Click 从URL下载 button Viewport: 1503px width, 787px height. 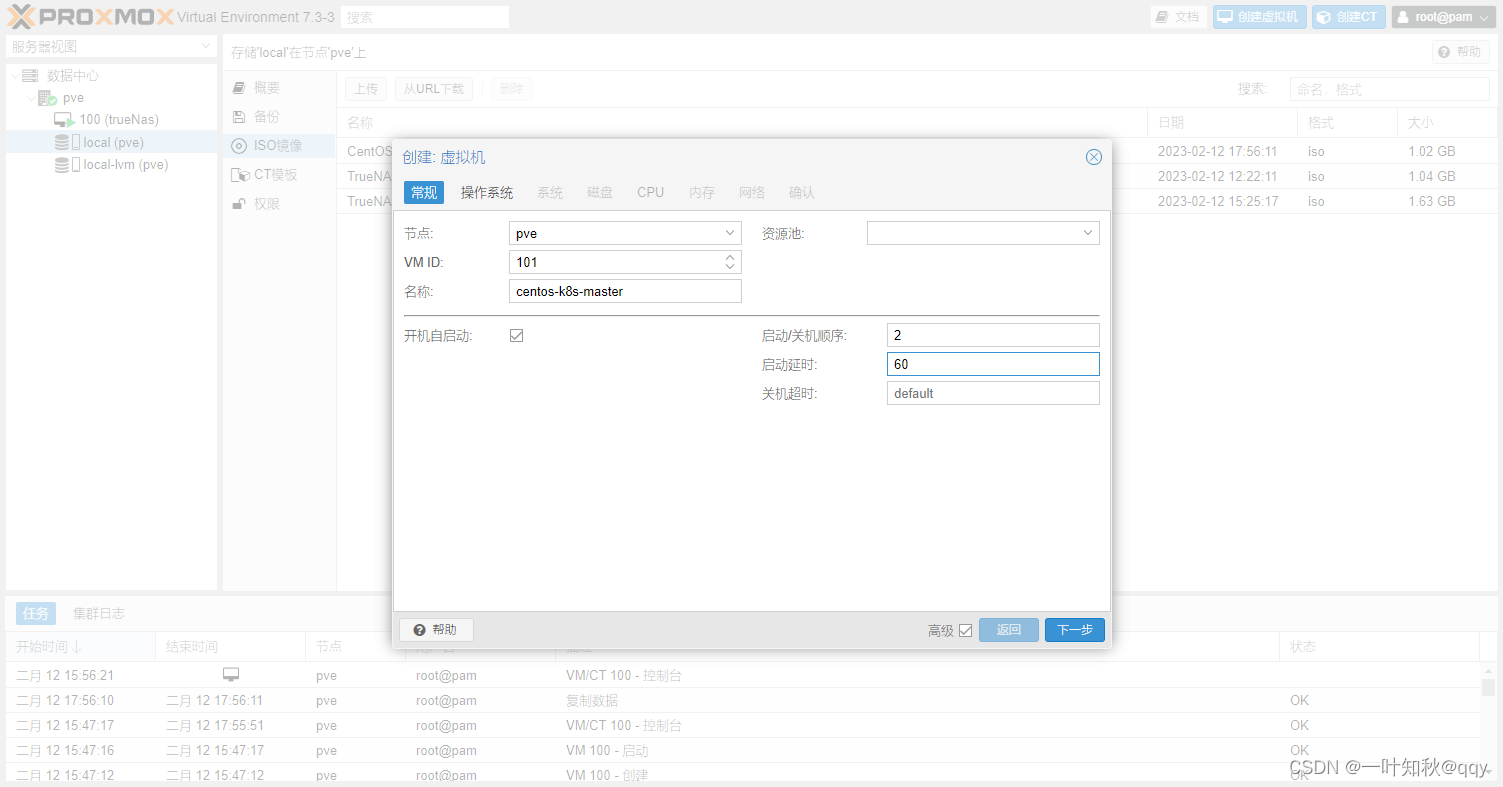(x=434, y=89)
